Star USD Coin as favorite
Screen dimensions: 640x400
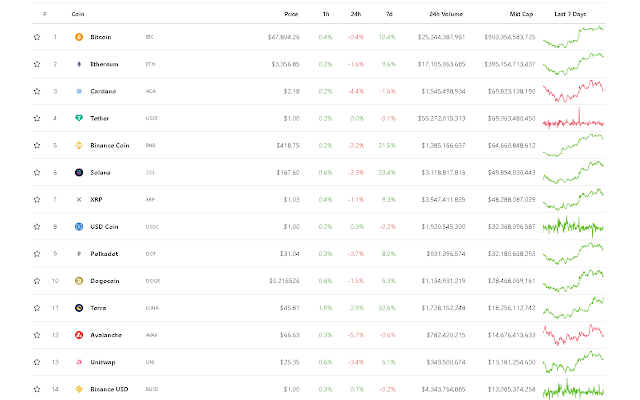[37, 227]
